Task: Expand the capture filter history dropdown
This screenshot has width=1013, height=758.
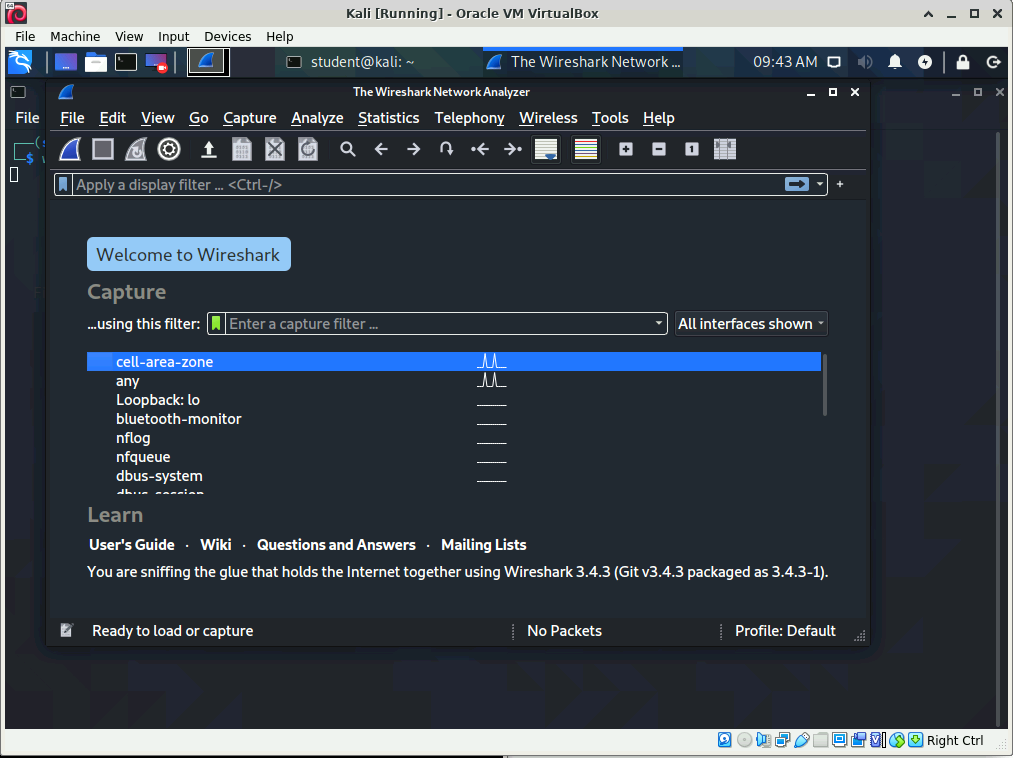Action: (x=658, y=323)
